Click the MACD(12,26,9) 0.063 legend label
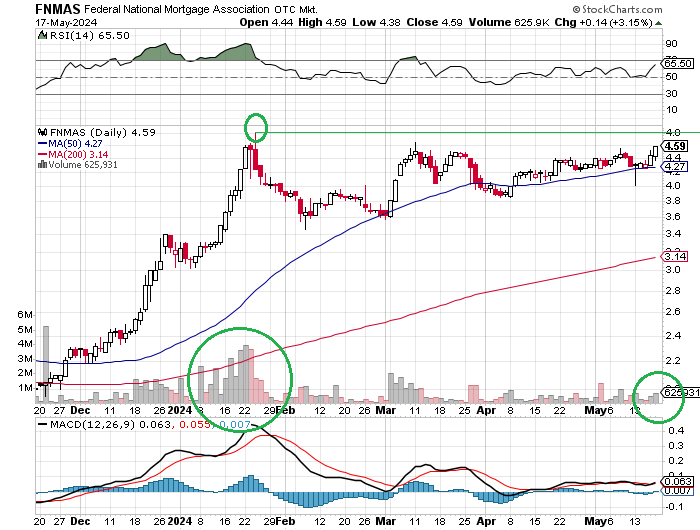This screenshot has width=700, height=530. [110, 424]
